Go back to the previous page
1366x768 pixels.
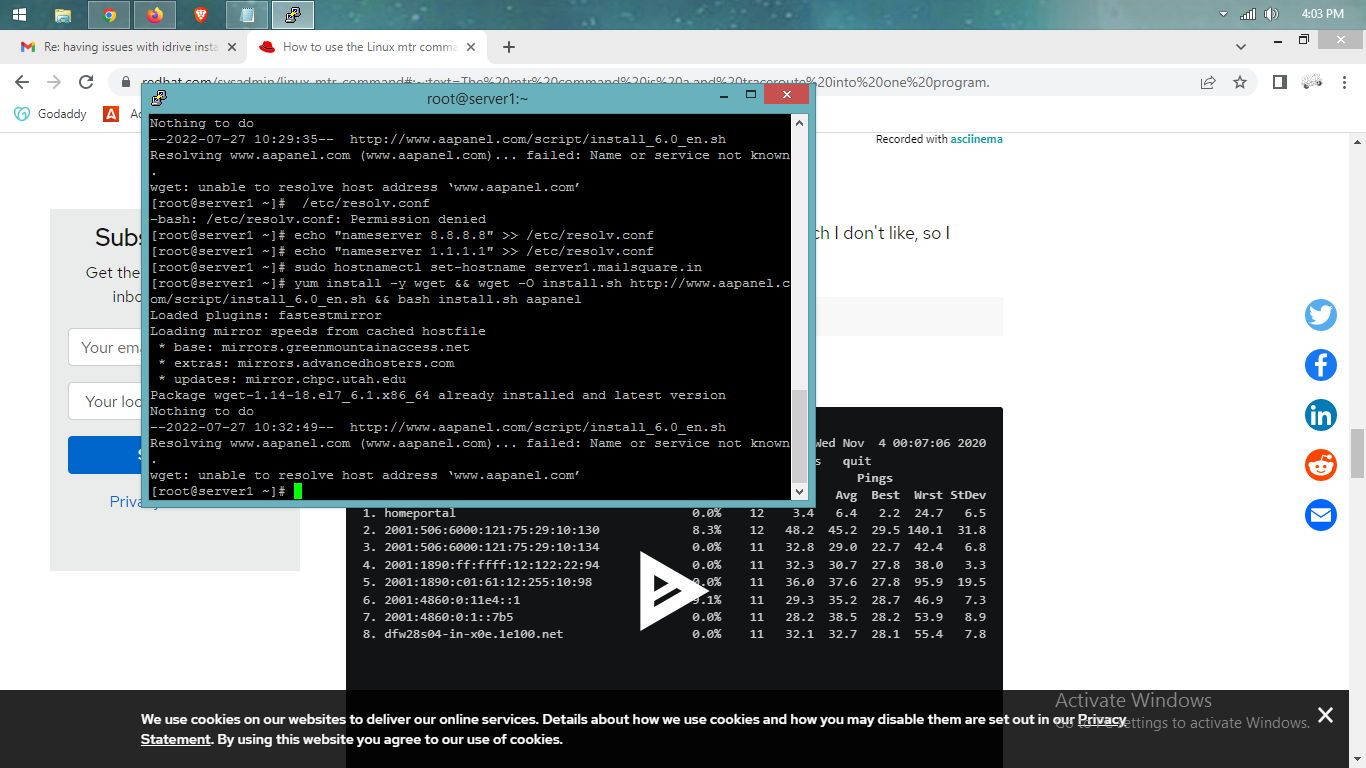point(22,82)
